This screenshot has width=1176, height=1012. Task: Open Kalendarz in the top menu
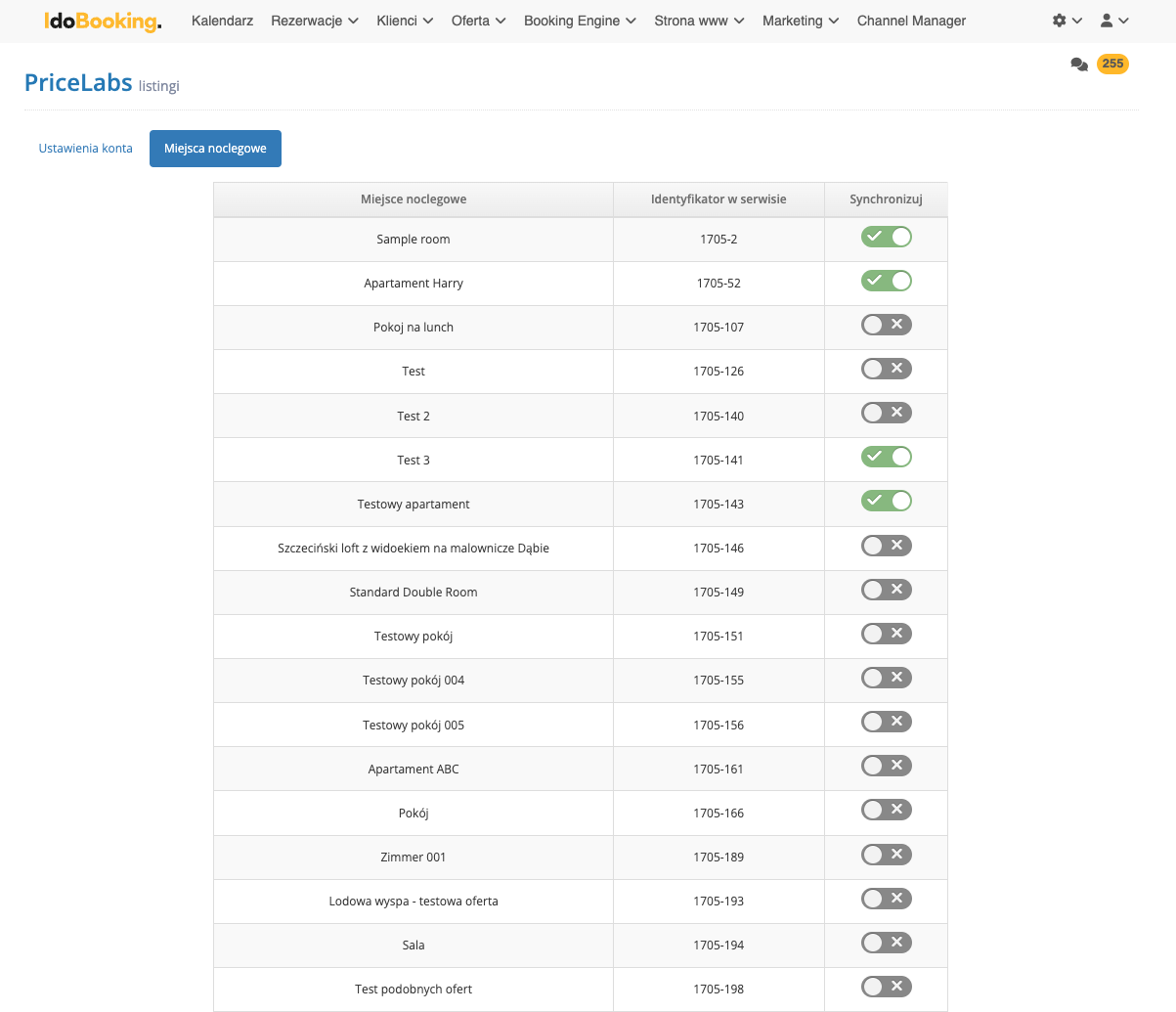click(x=223, y=21)
